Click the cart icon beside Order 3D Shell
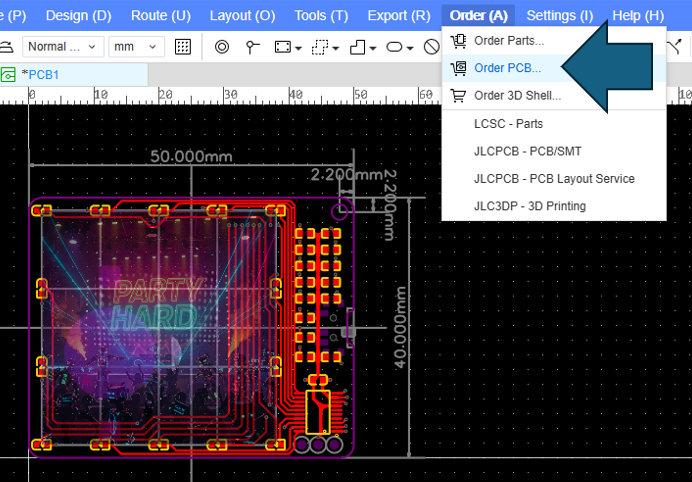 (x=459, y=95)
